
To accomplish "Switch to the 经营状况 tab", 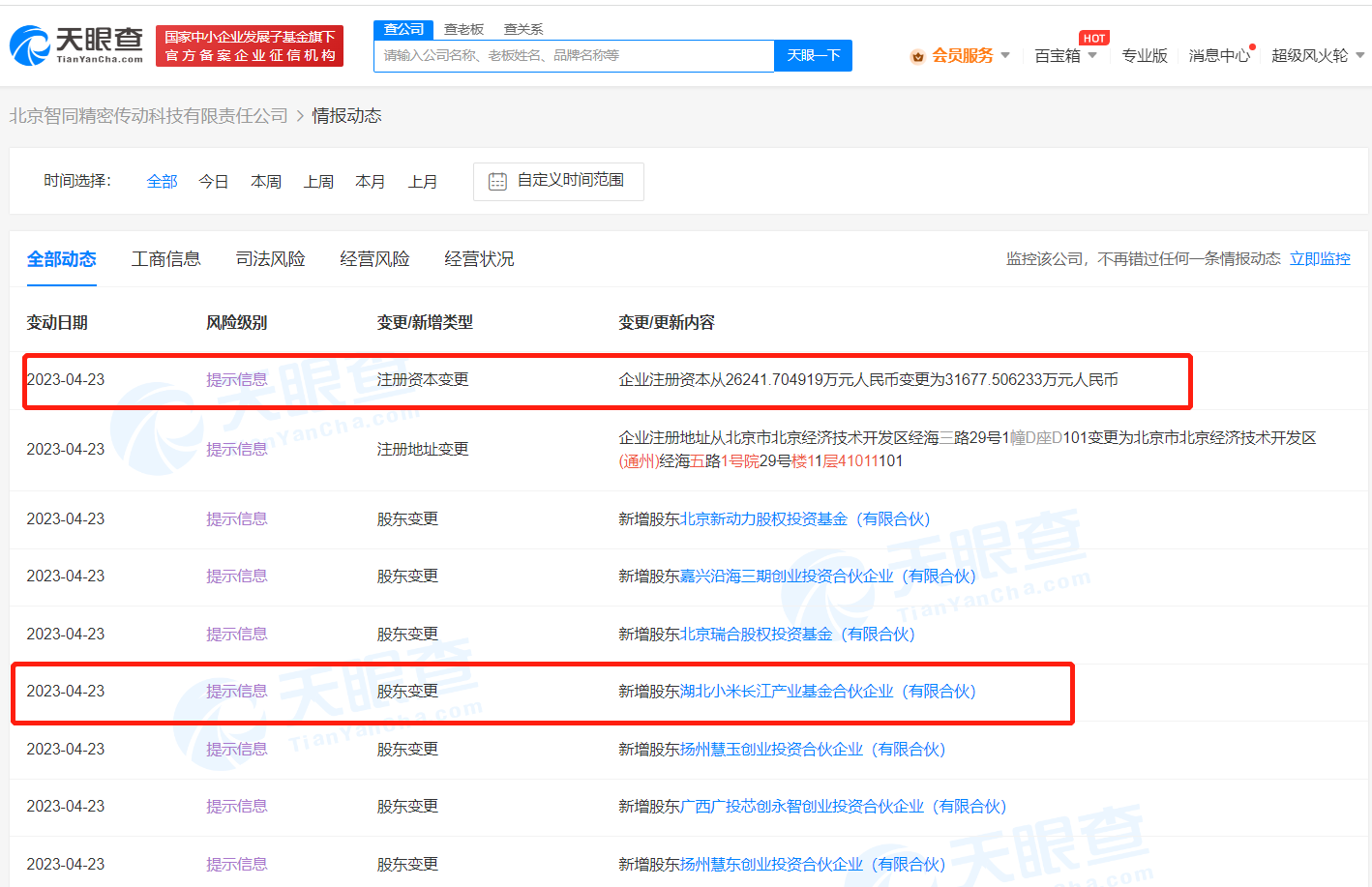I will tap(479, 259).
